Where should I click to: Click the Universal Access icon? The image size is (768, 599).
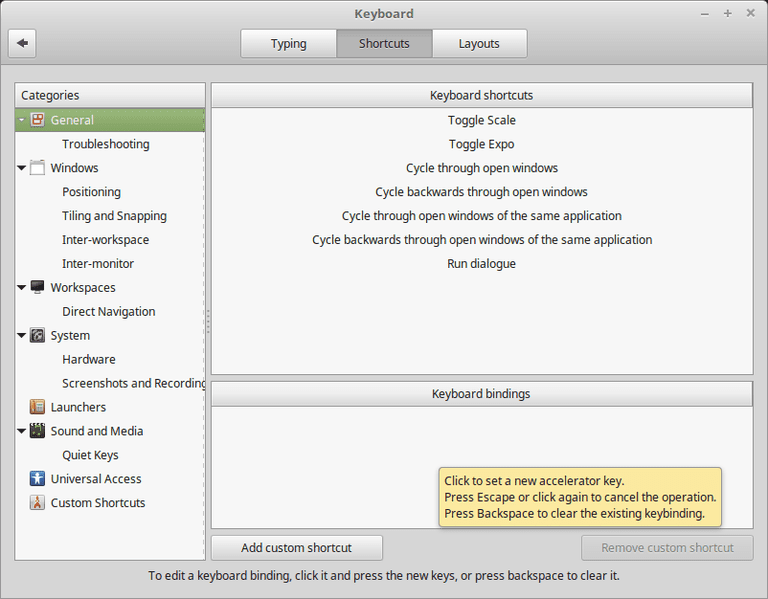pyautogui.click(x=37, y=479)
